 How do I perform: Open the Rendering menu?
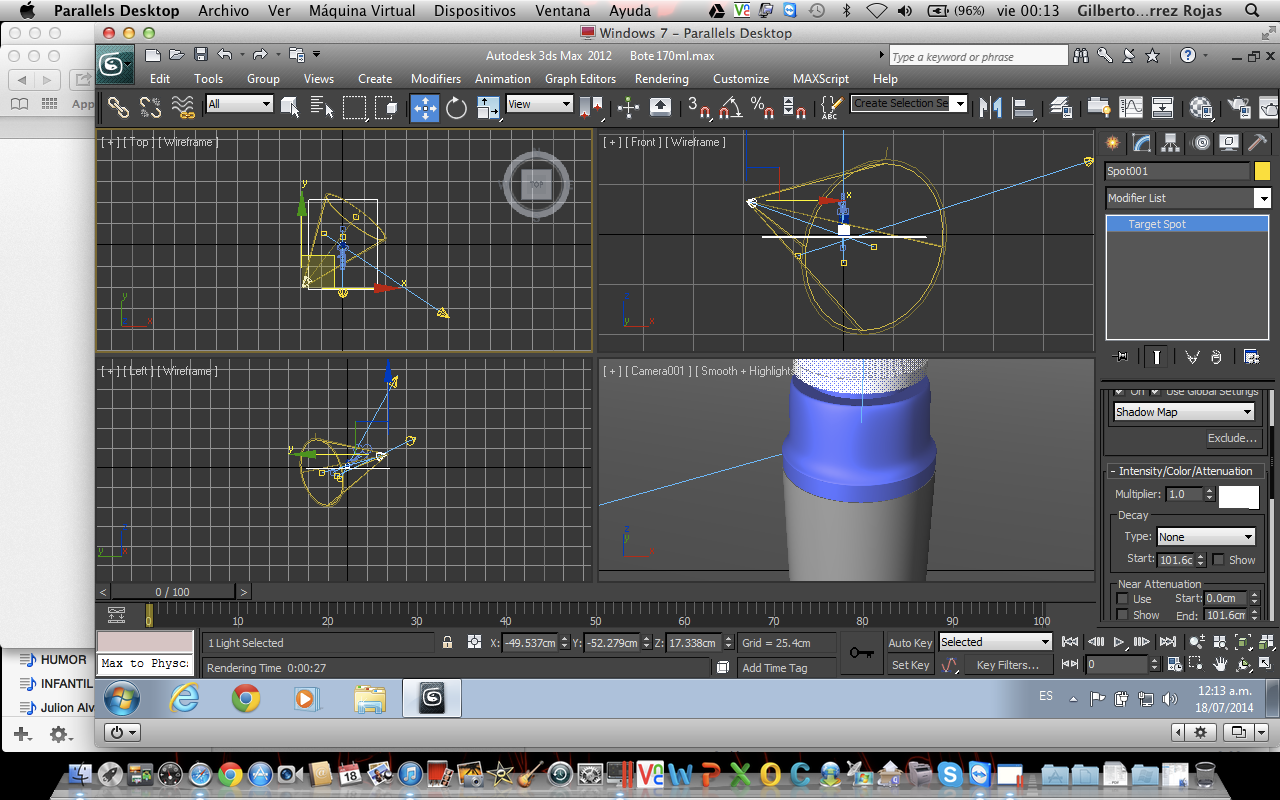(x=662, y=79)
